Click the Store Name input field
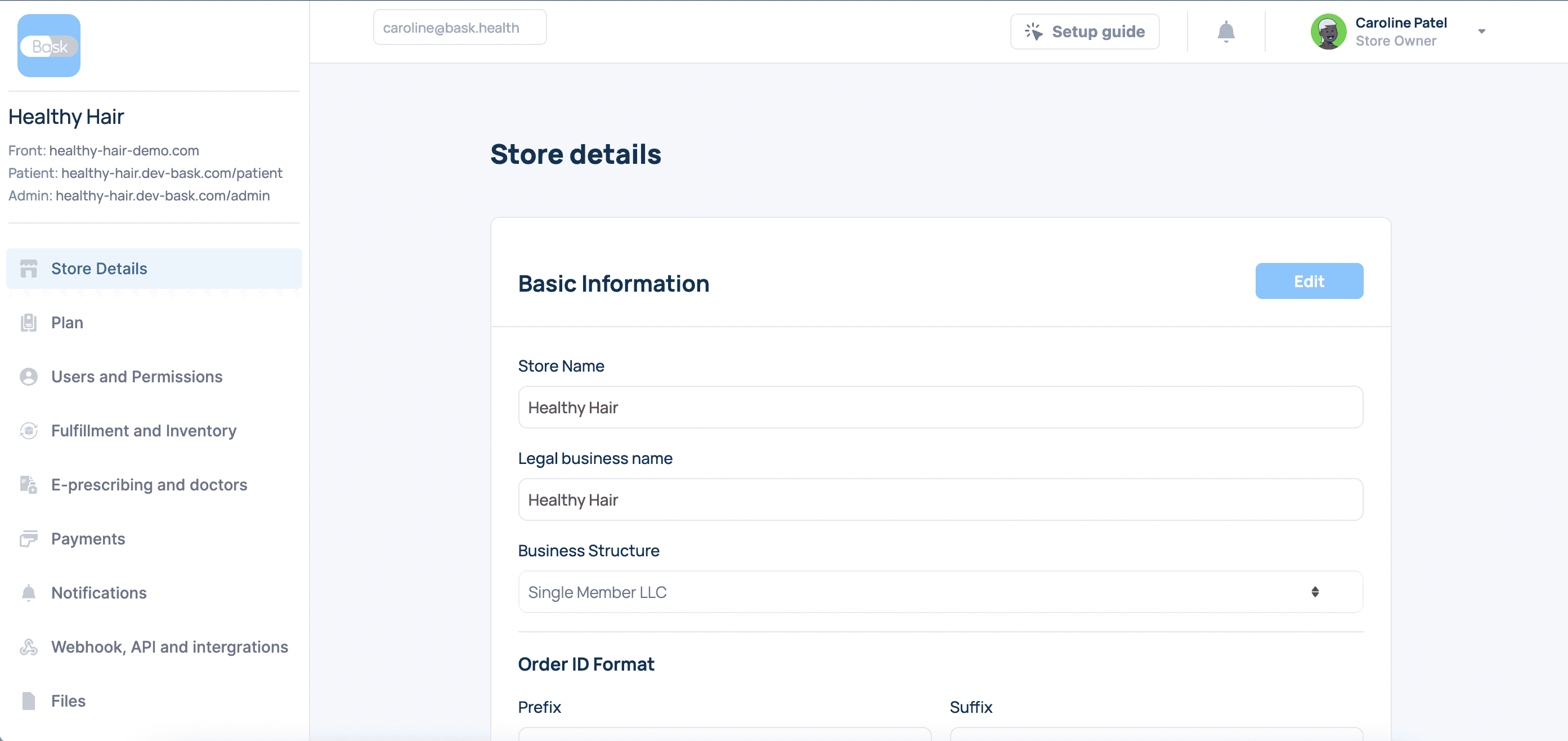1568x741 pixels. (x=940, y=407)
